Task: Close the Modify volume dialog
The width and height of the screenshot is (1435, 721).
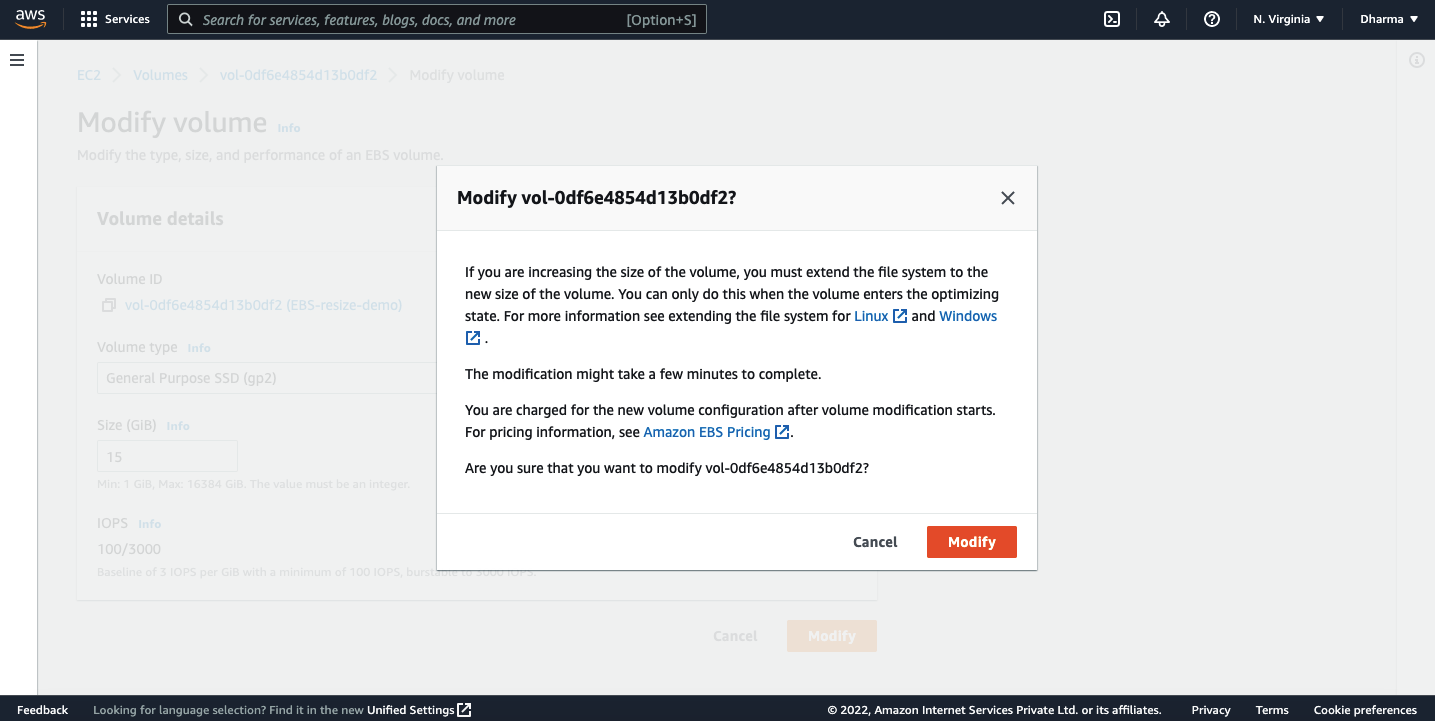Action: click(1008, 198)
